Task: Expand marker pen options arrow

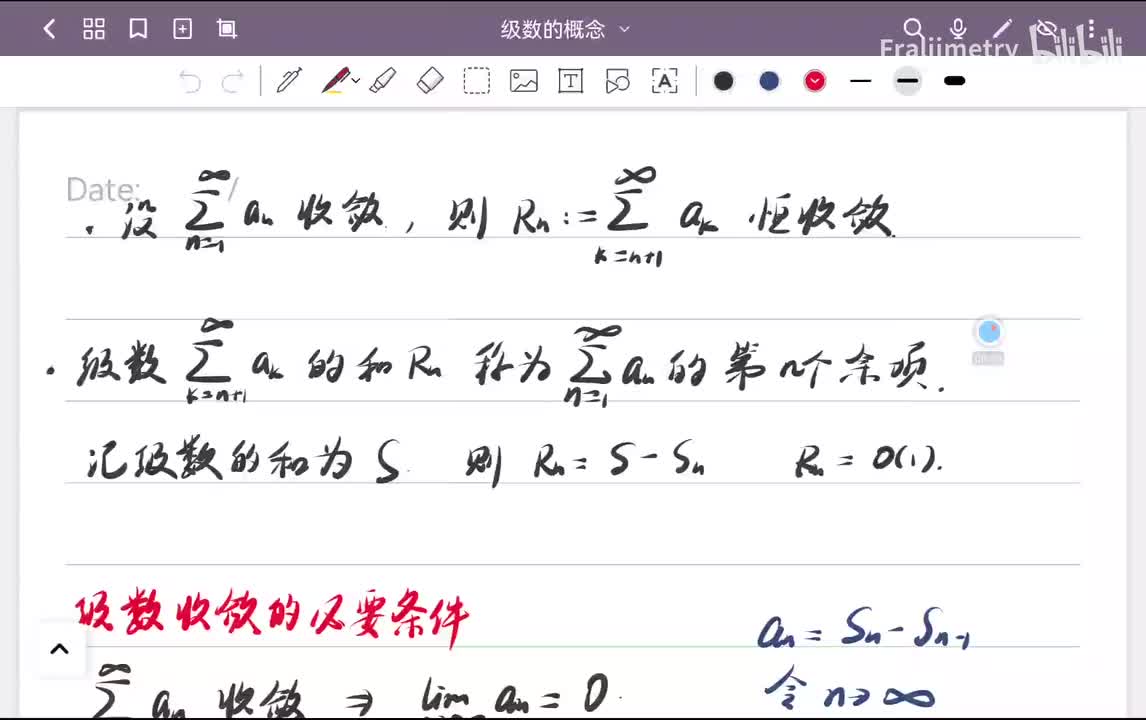Action: [356, 81]
